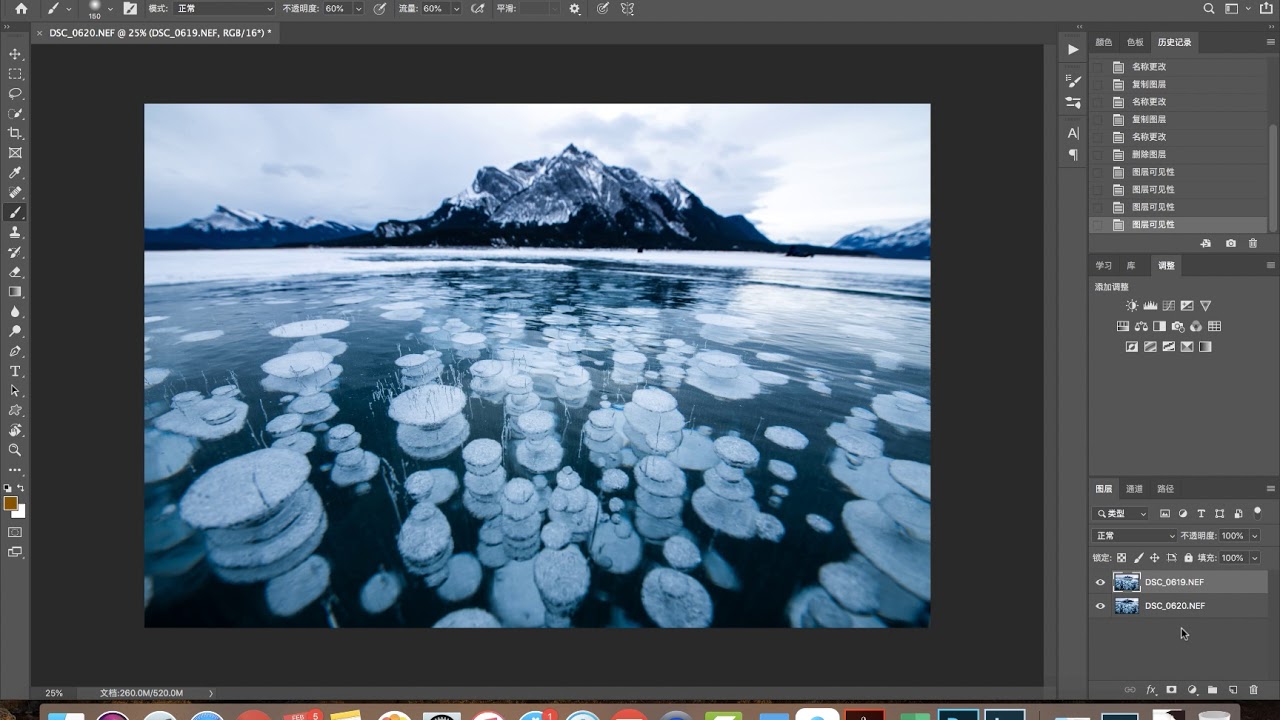The image size is (1280, 720).
Task: Open brush opacity 60% dropdown arrow
Action: pyautogui.click(x=359, y=8)
